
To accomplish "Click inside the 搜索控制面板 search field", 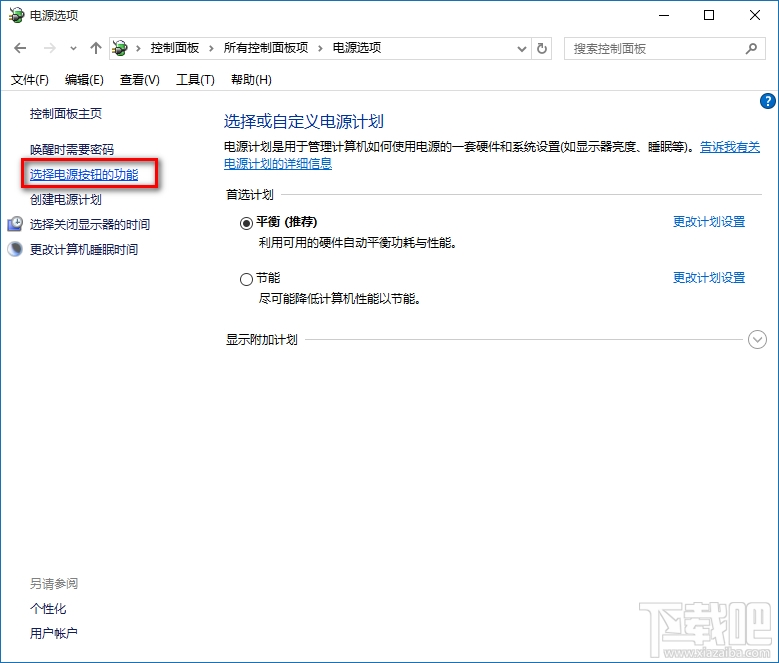I will coord(655,48).
